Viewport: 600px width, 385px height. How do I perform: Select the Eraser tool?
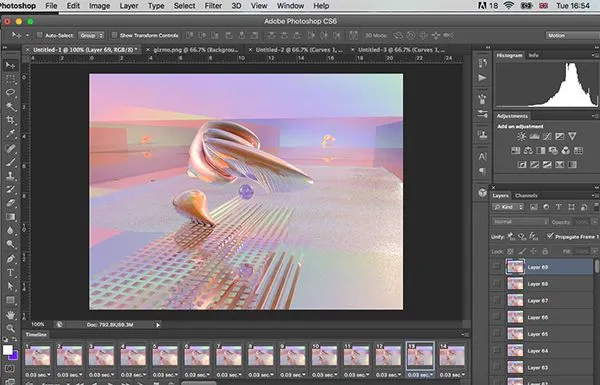(10, 203)
